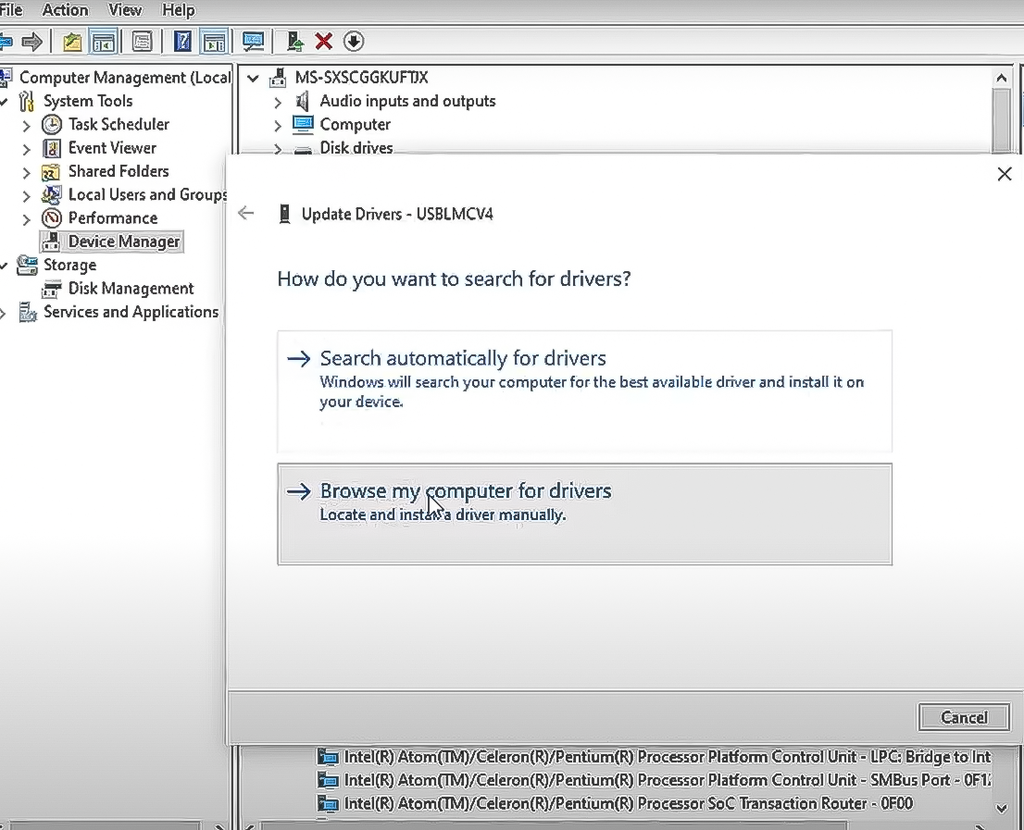Click the Update device driver toolbar icon

click(295, 42)
